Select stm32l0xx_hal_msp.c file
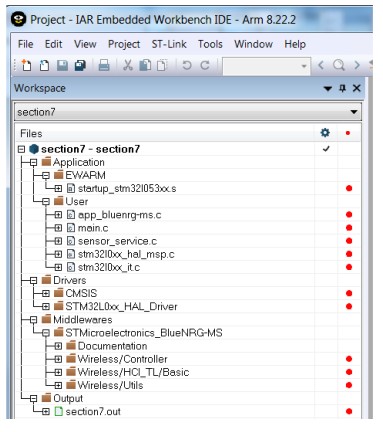This screenshot has height=432, width=383. click(x=126, y=254)
